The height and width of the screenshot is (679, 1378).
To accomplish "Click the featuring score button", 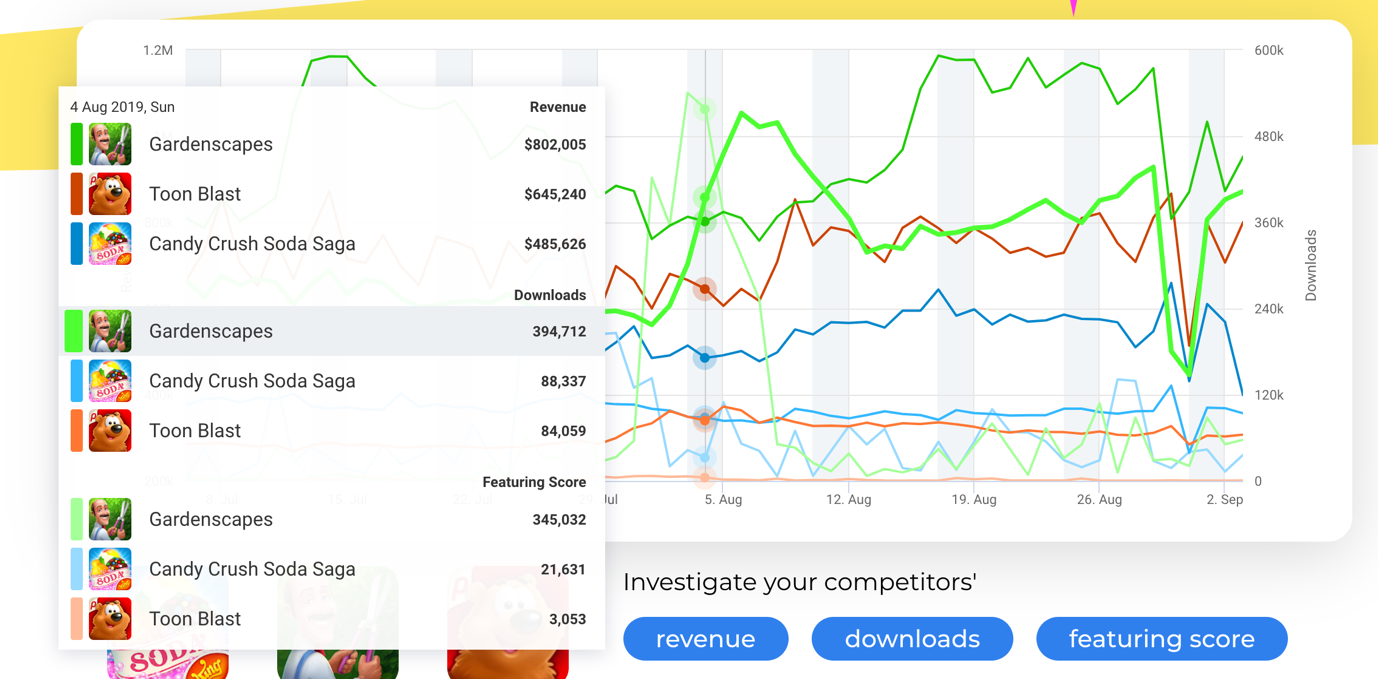I will pyautogui.click(x=1162, y=639).
